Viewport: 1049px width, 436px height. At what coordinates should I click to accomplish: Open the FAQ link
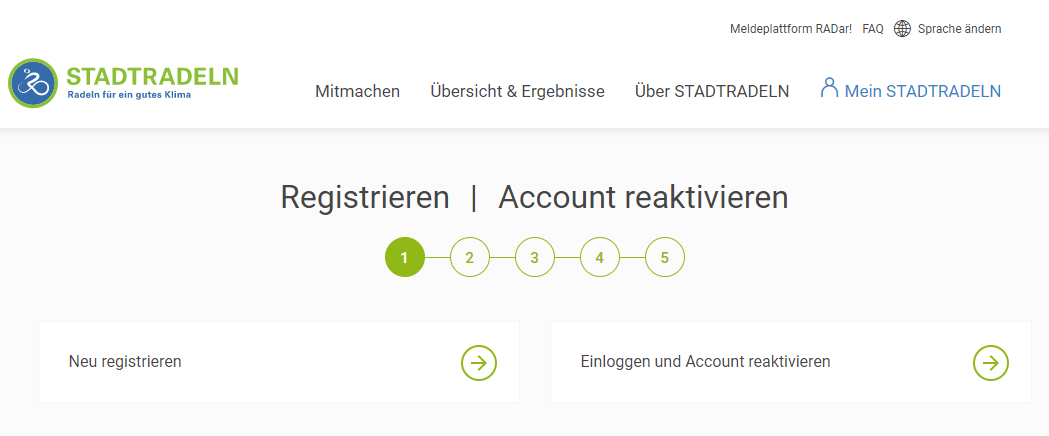[x=873, y=29]
